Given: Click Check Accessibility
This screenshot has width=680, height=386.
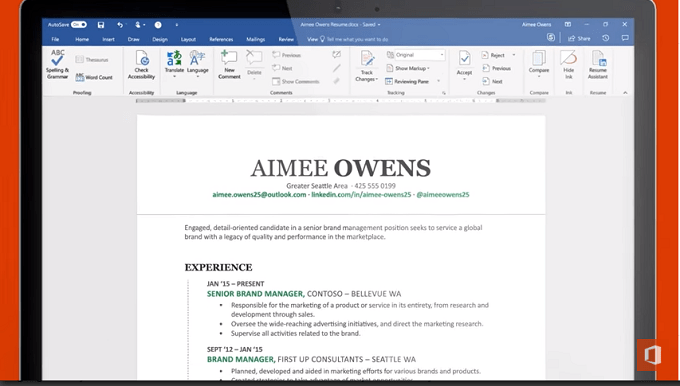Looking at the screenshot, I should tap(141, 64).
